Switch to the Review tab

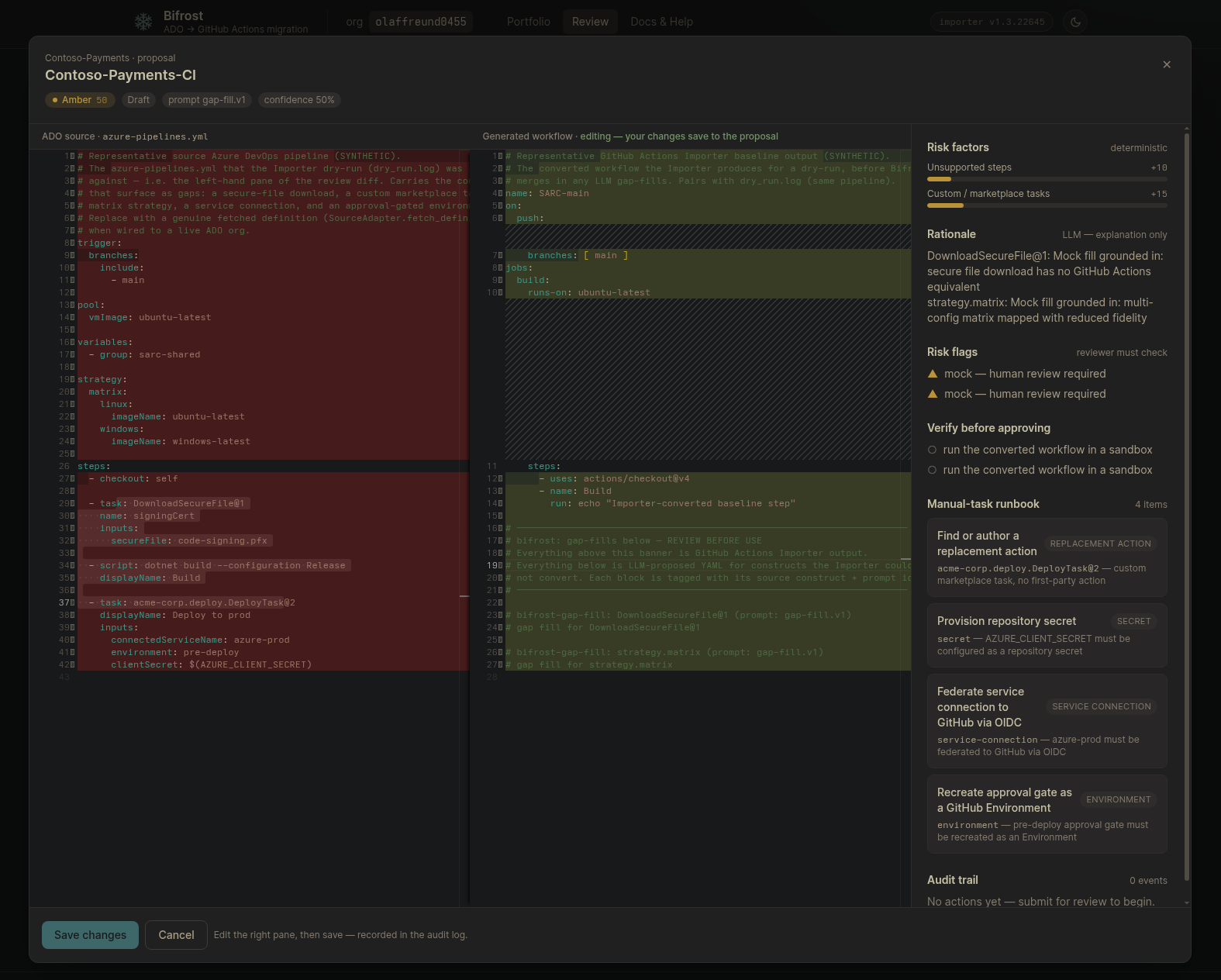(x=590, y=22)
